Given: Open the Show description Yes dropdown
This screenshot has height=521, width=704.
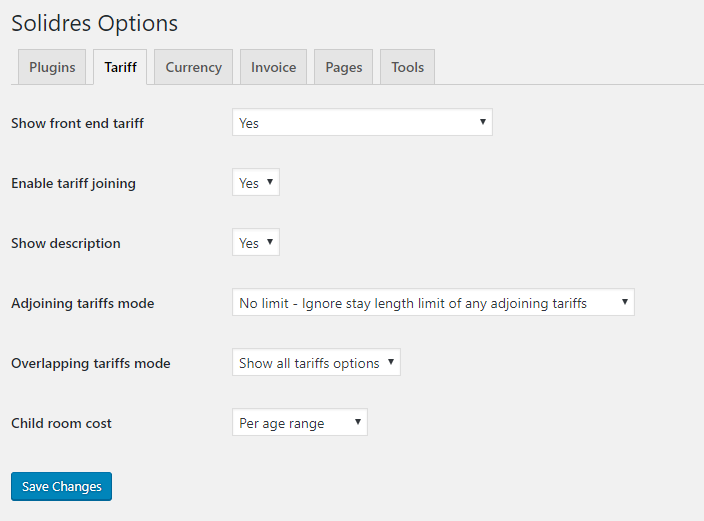Looking at the screenshot, I should 256,243.
